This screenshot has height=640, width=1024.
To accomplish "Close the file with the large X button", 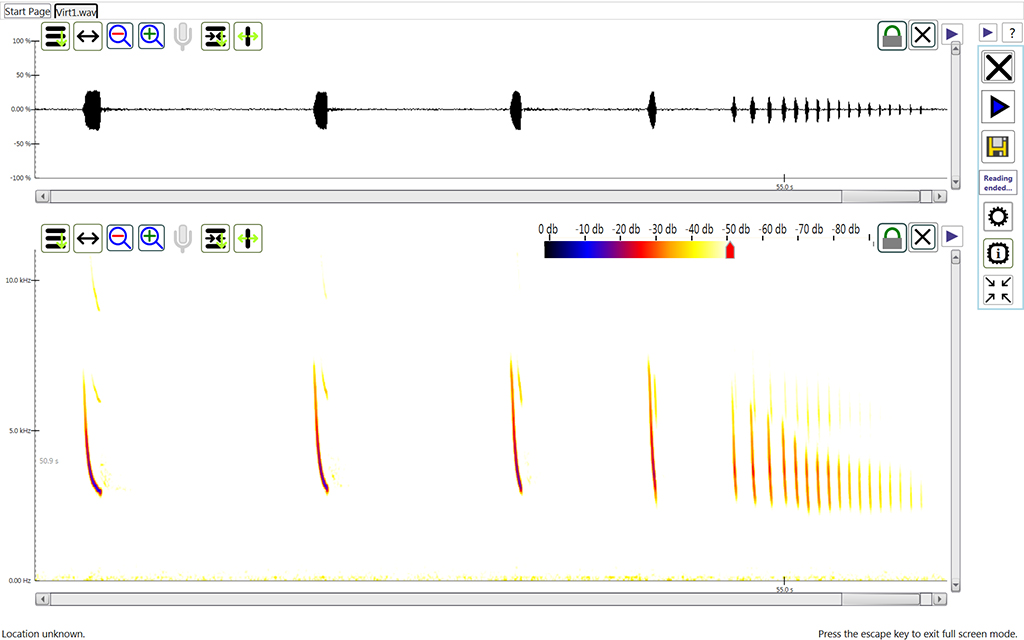I will pos(997,68).
